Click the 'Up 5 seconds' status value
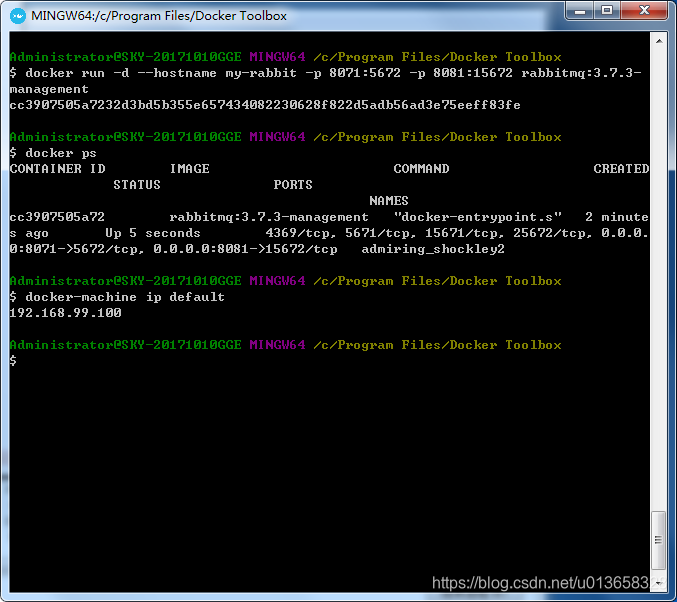 (x=153, y=233)
